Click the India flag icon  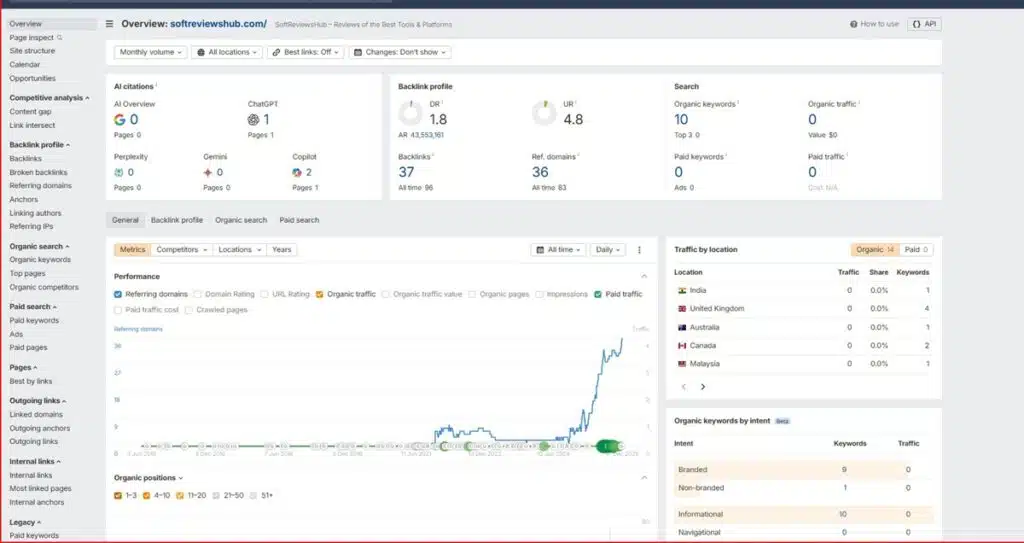click(x=682, y=290)
